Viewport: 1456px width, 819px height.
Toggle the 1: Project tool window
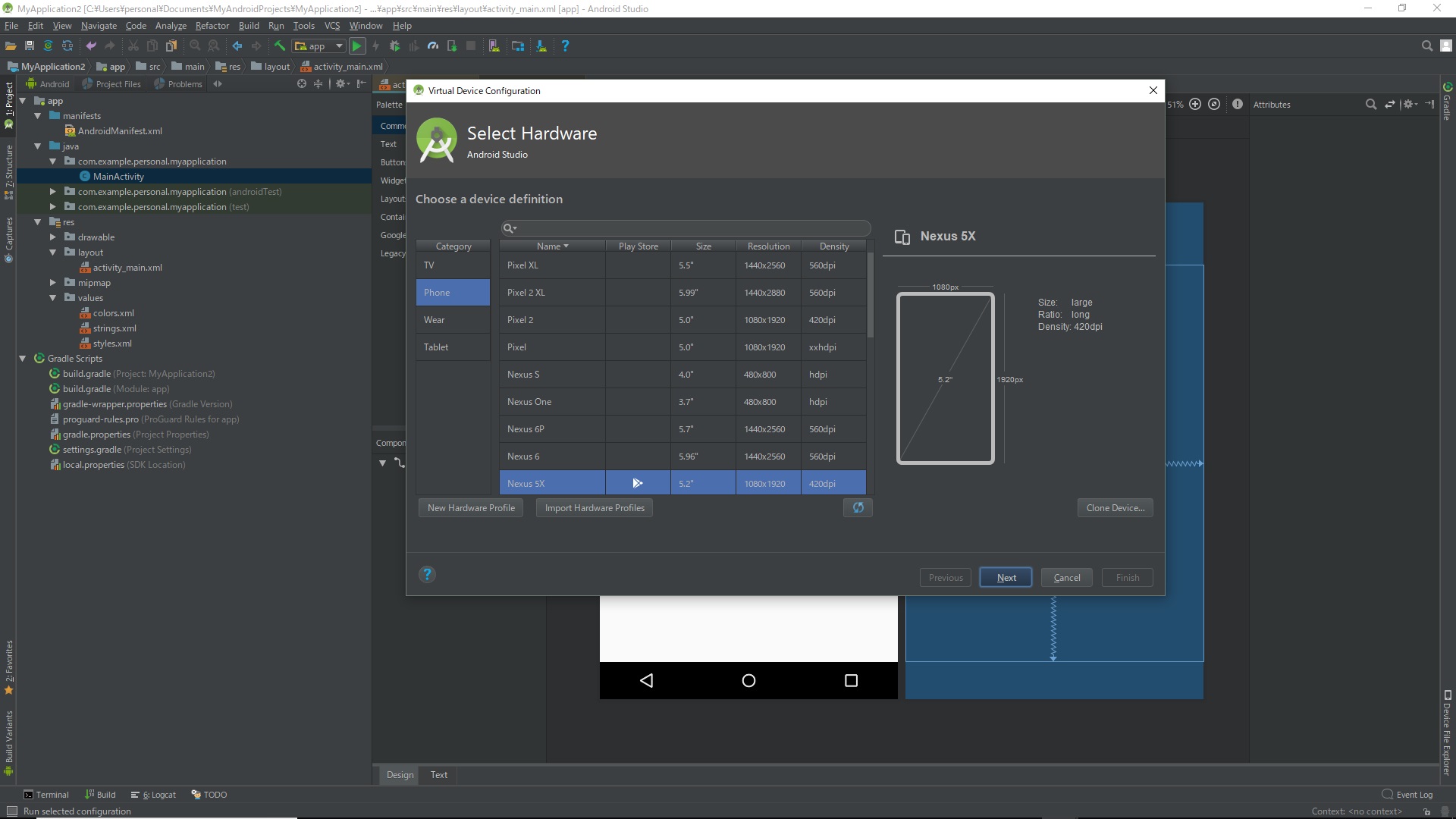(8, 105)
